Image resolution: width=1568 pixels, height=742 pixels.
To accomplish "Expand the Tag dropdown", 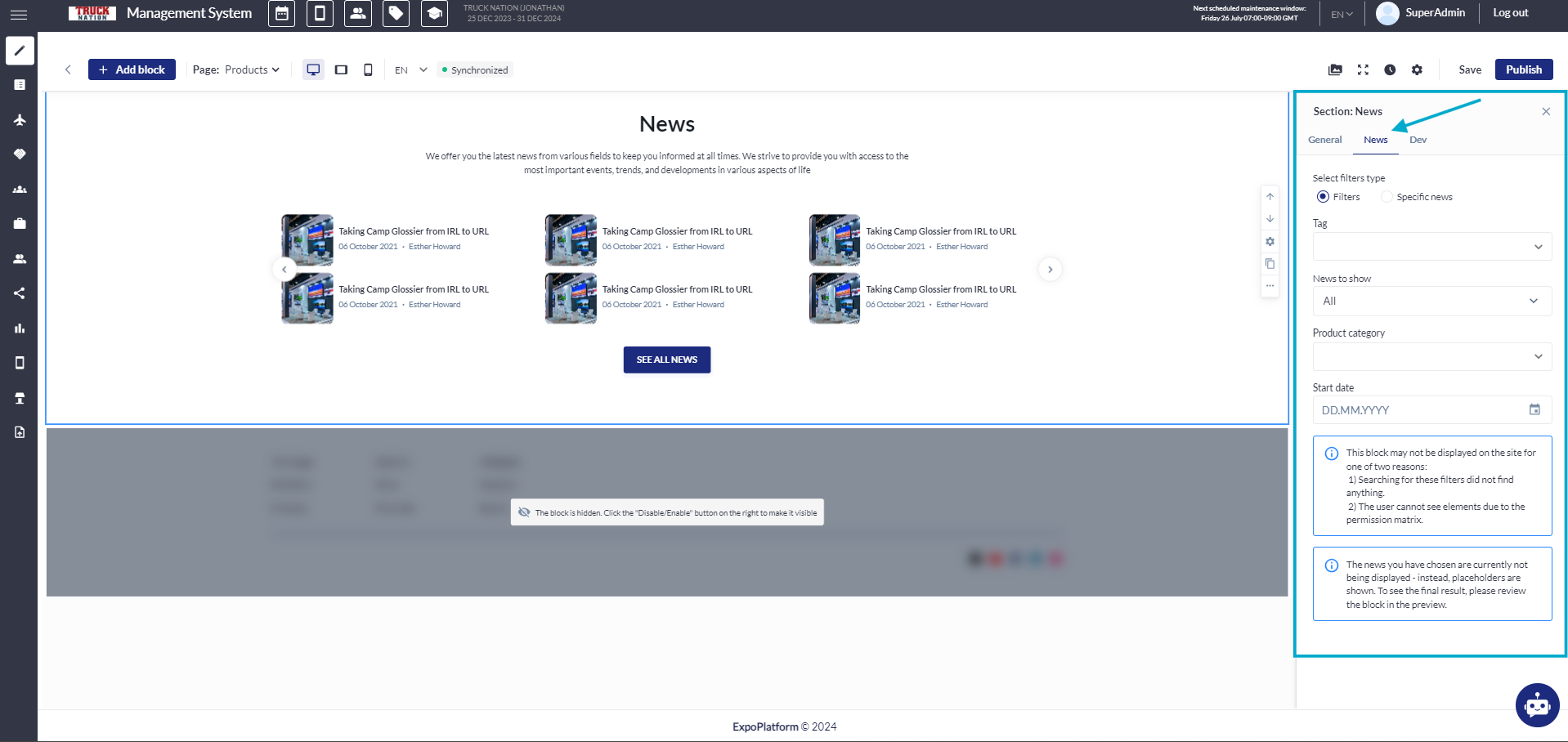I will coord(1432,247).
